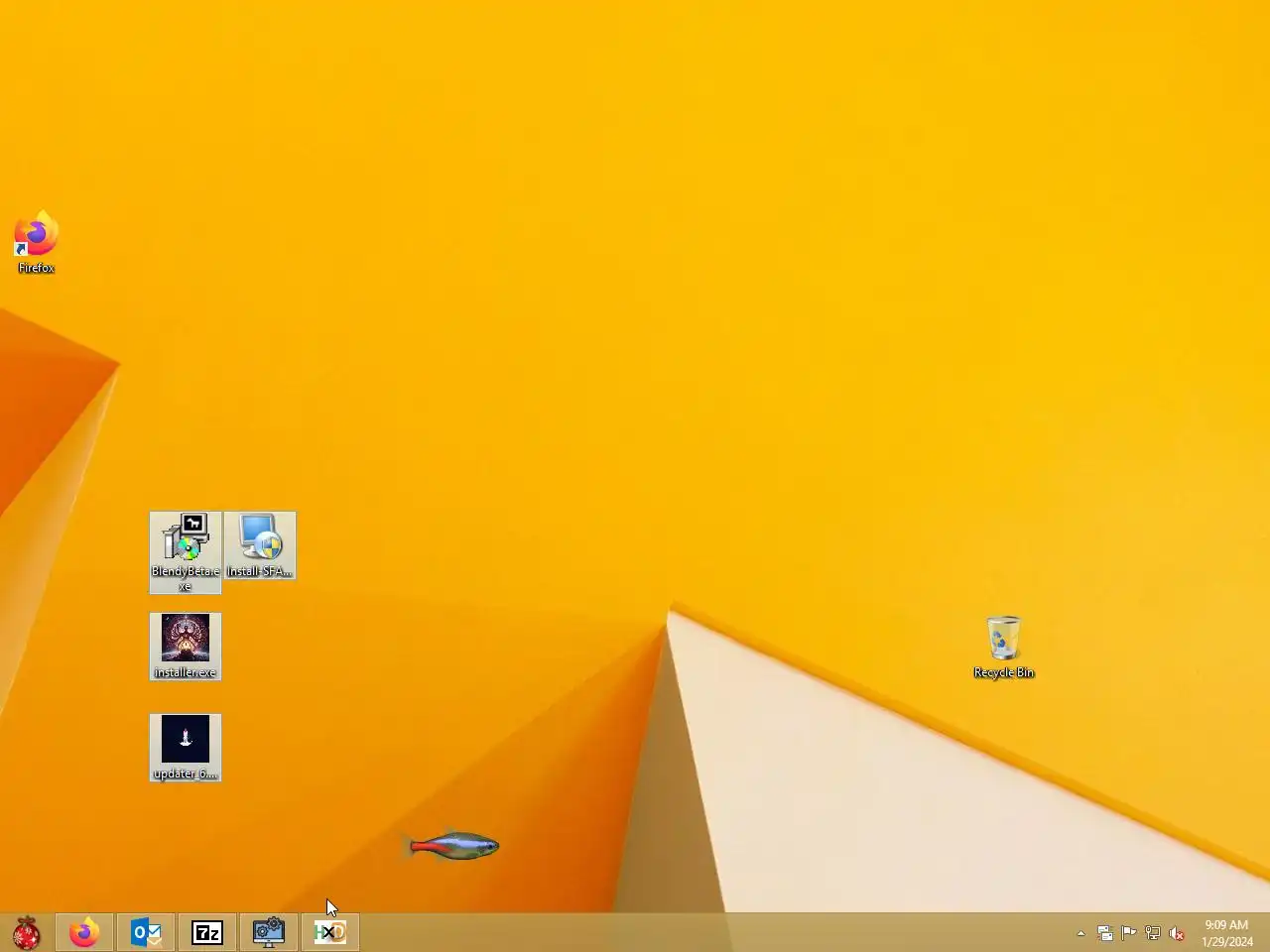Open the Start button ornament icon
1270x952 pixels.
[x=27, y=932]
